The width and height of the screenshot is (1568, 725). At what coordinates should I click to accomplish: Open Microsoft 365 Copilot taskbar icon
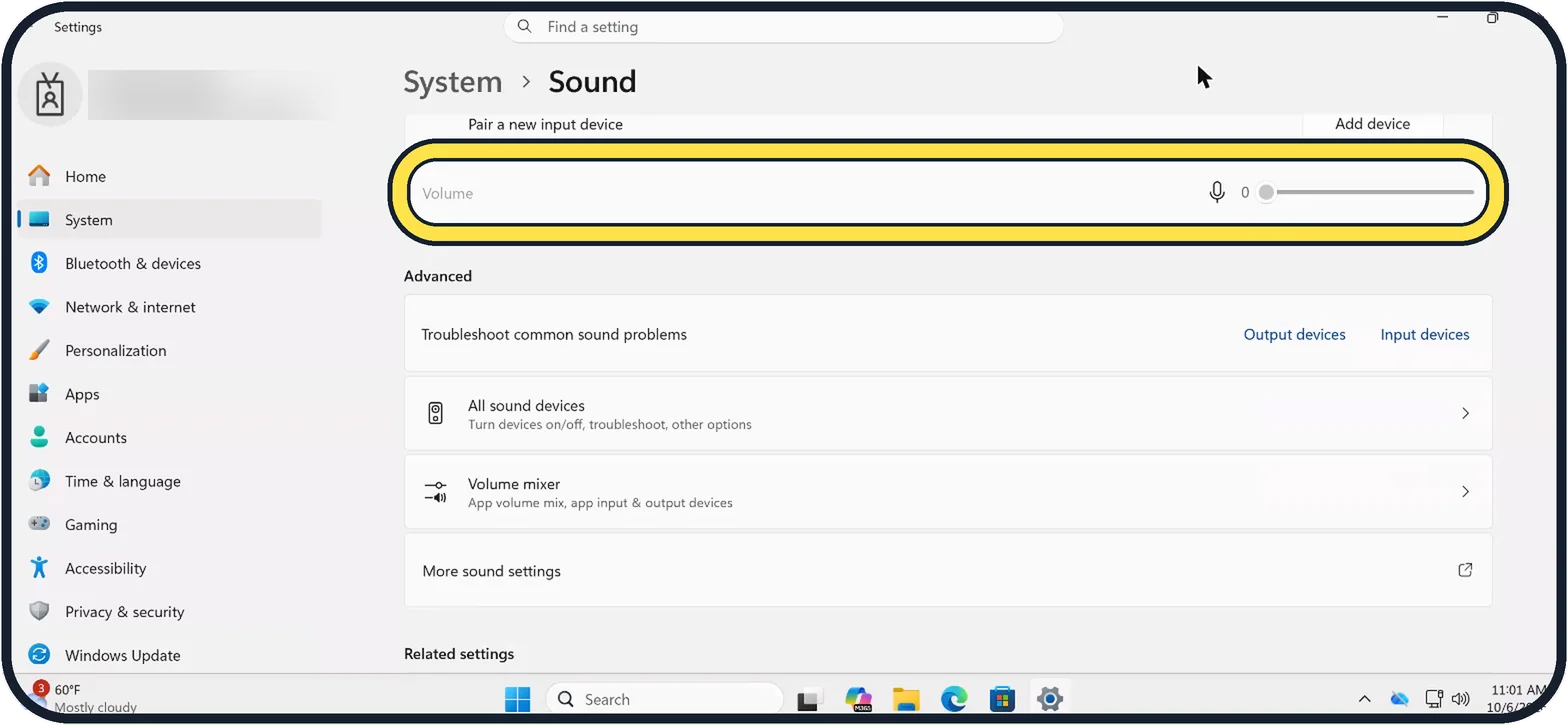pyautogui.click(x=858, y=699)
